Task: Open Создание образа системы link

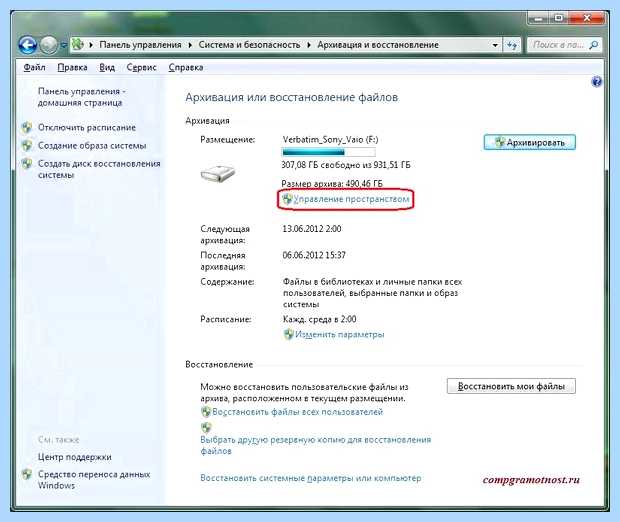Action: [x=92, y=146]
